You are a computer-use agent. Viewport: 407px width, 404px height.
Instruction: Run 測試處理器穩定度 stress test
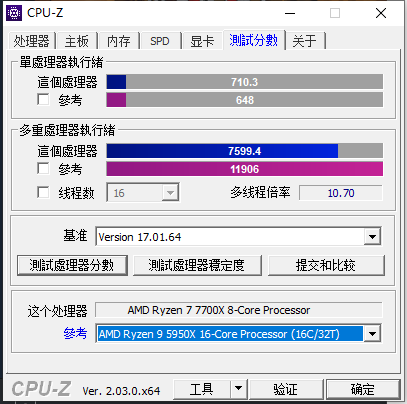coord(197,265)
